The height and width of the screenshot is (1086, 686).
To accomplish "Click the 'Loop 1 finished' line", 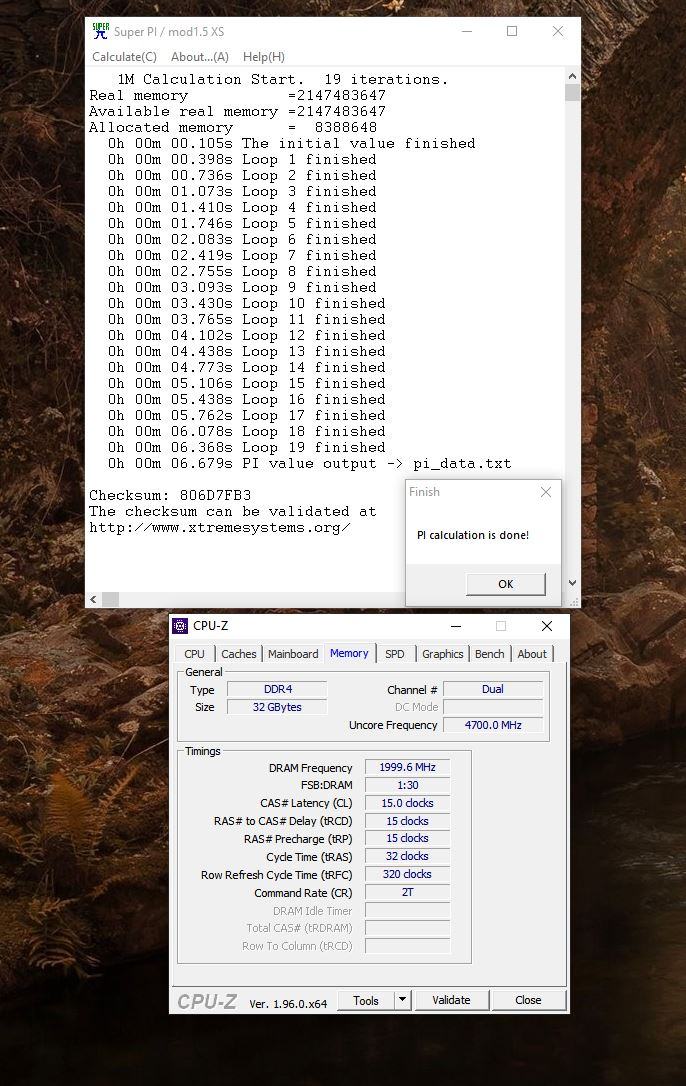I will tap(242, 159).
